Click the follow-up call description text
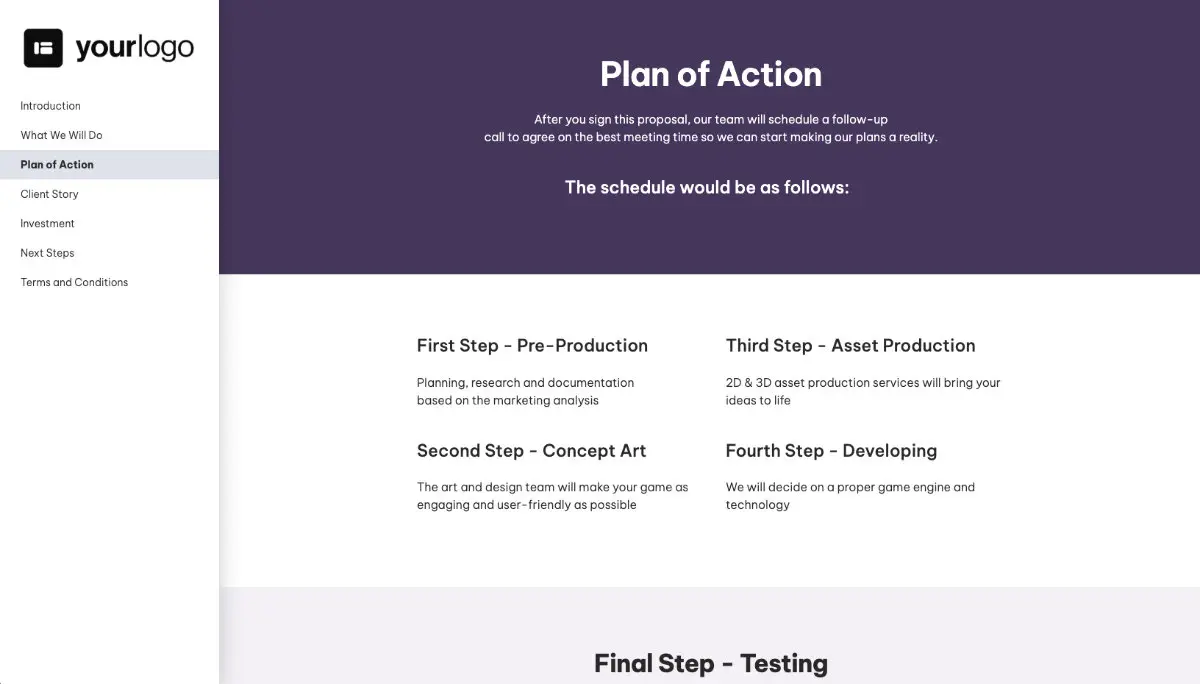1200x684 pixels. pos(710,128)
